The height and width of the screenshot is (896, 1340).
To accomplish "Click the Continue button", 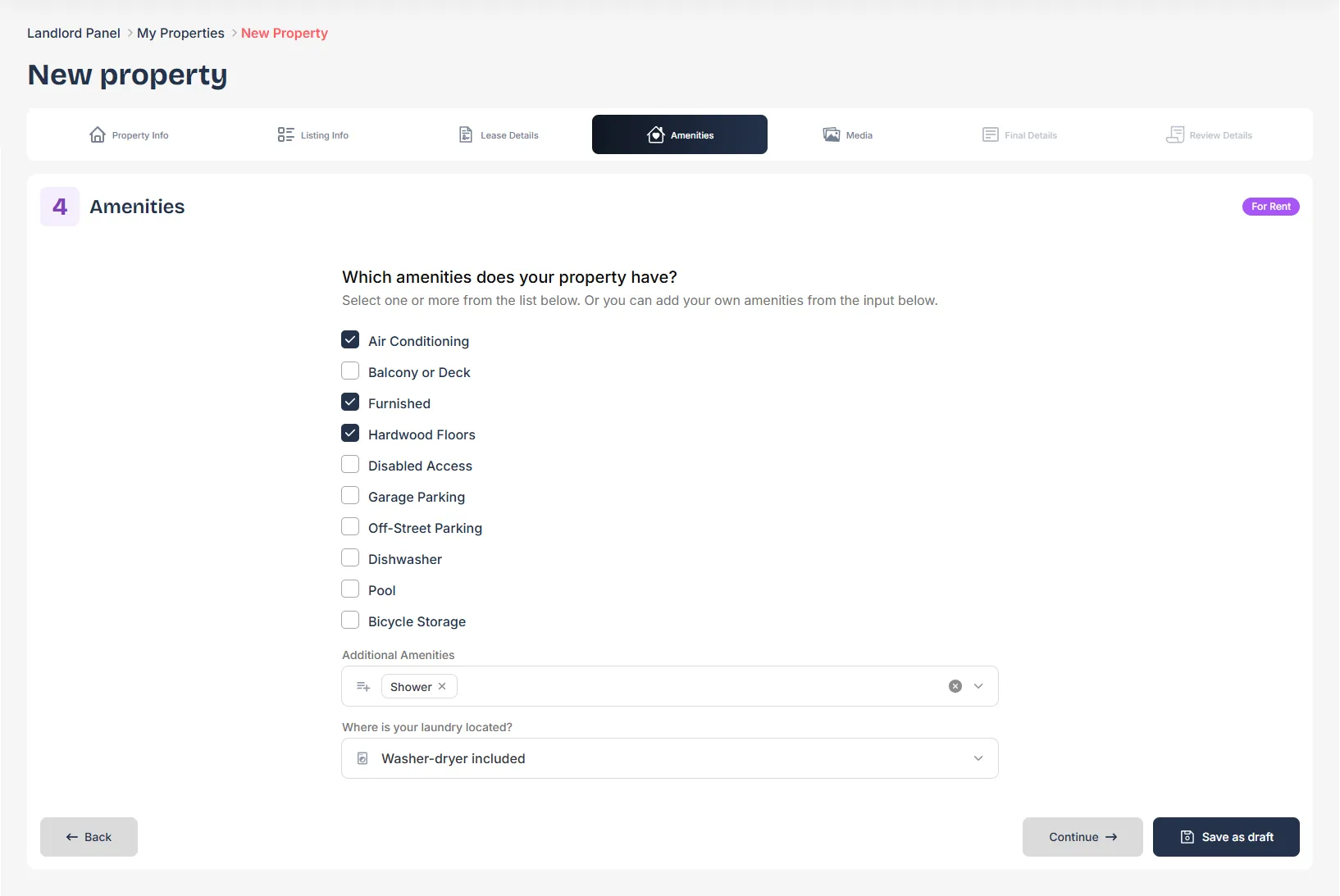I will pyautogui.click(x=1082, y=837).
